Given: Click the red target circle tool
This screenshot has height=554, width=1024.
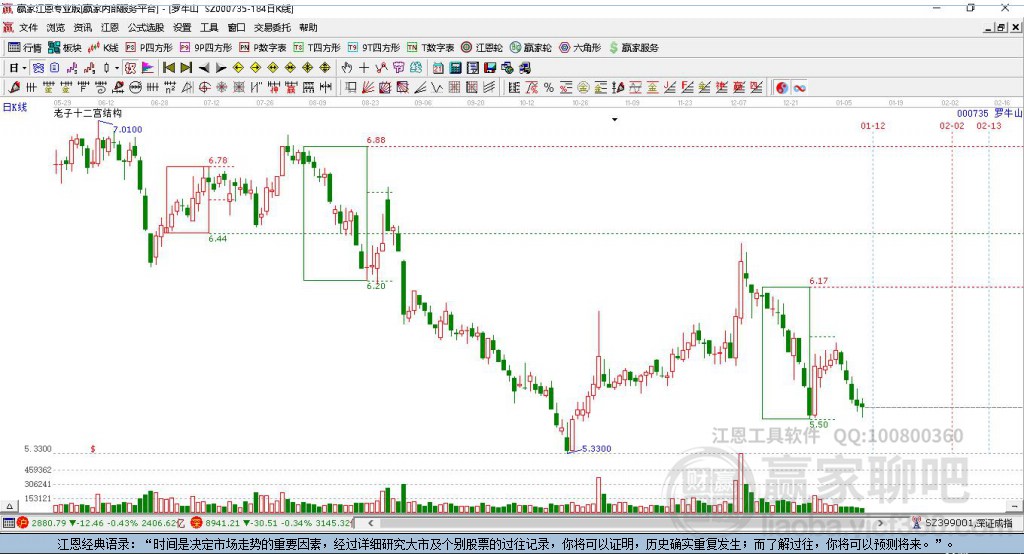Looking at the screenshot, I should pos(204,88).
